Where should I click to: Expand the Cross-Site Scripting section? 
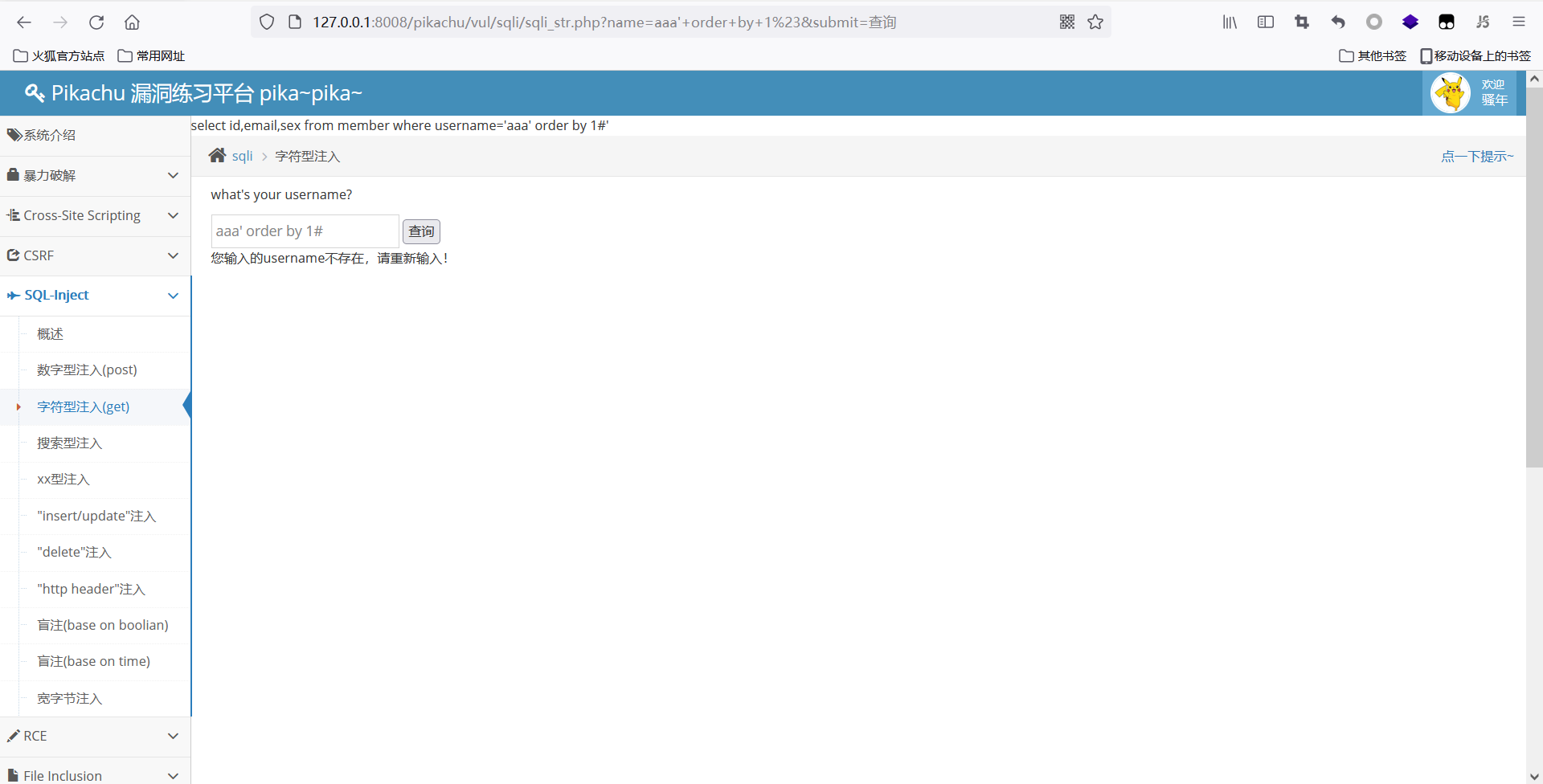point(95,216)
